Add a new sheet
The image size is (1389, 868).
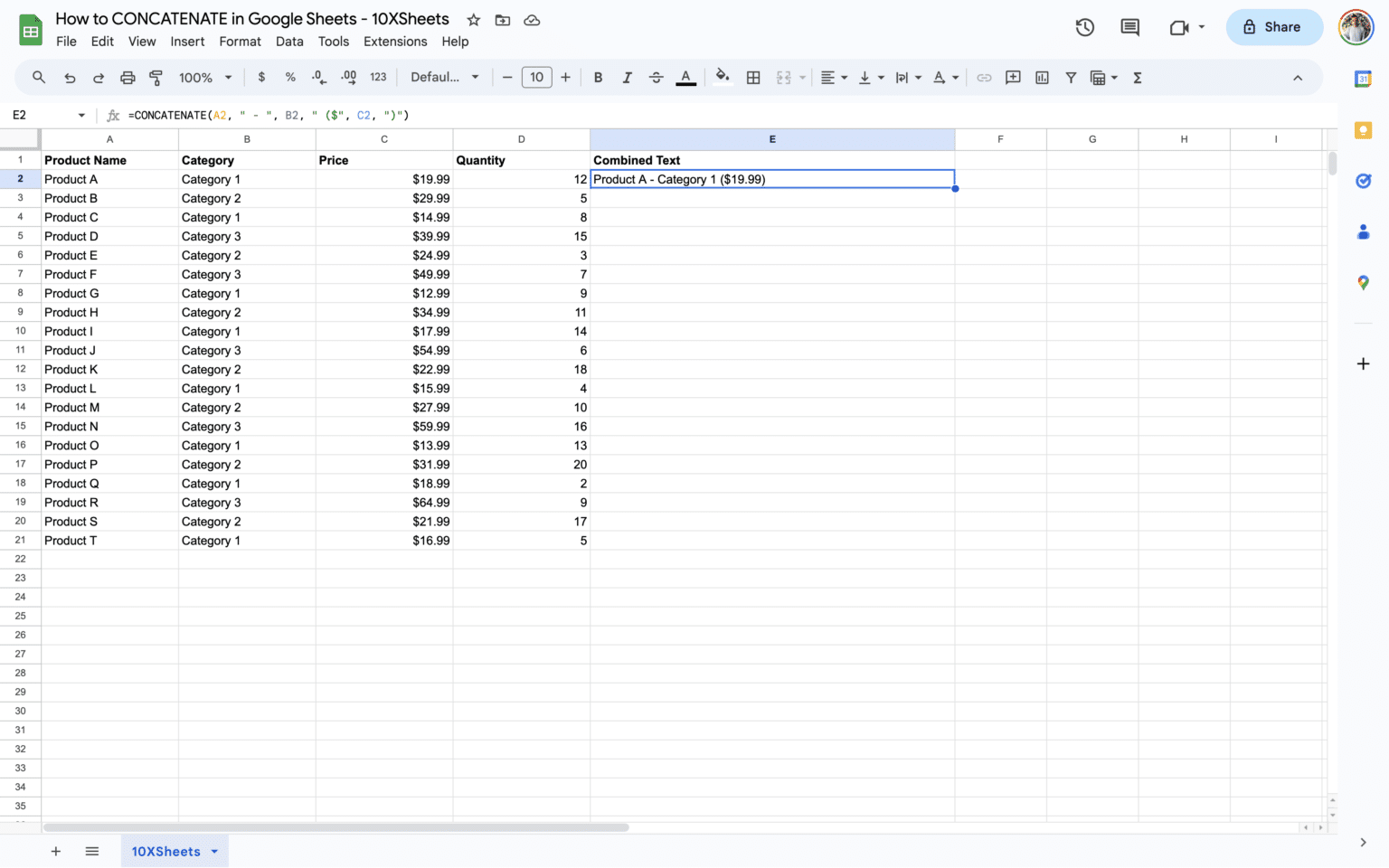tap(56, 851)
